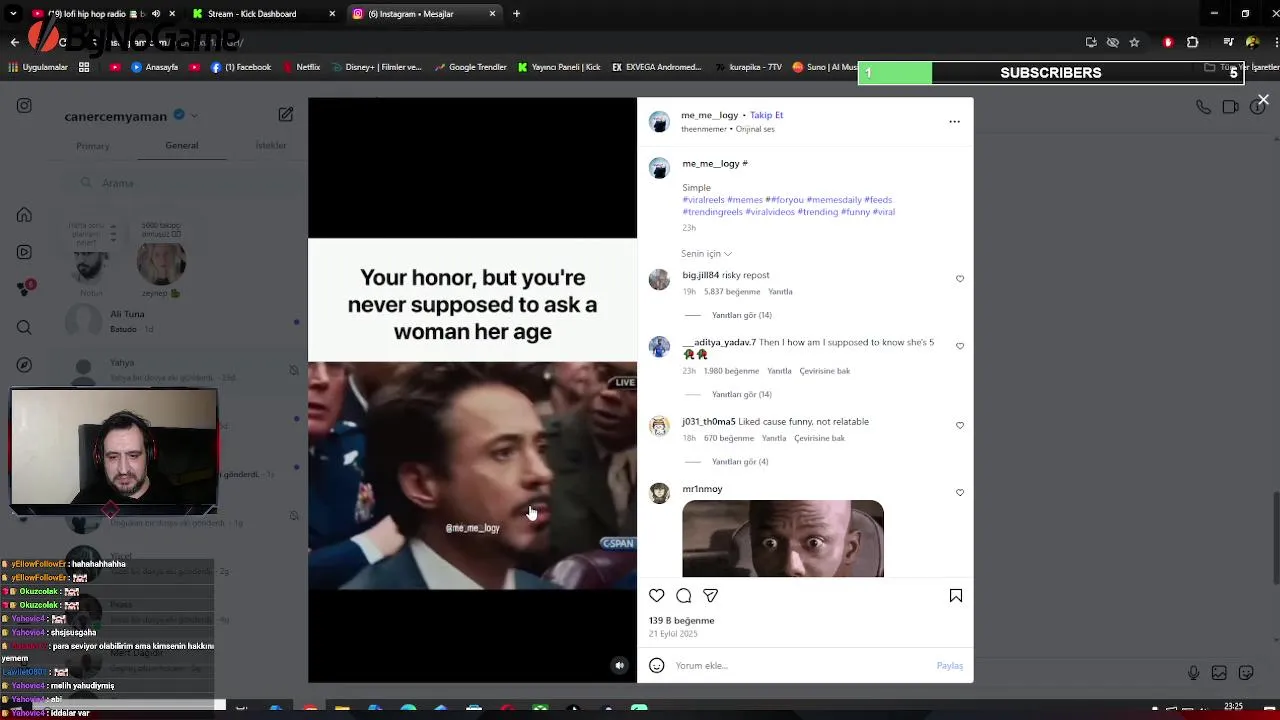The height and width of the screenshot is (720, 1280).
Task: Open Messages icon with notification badge
Action: click(24, 289)
